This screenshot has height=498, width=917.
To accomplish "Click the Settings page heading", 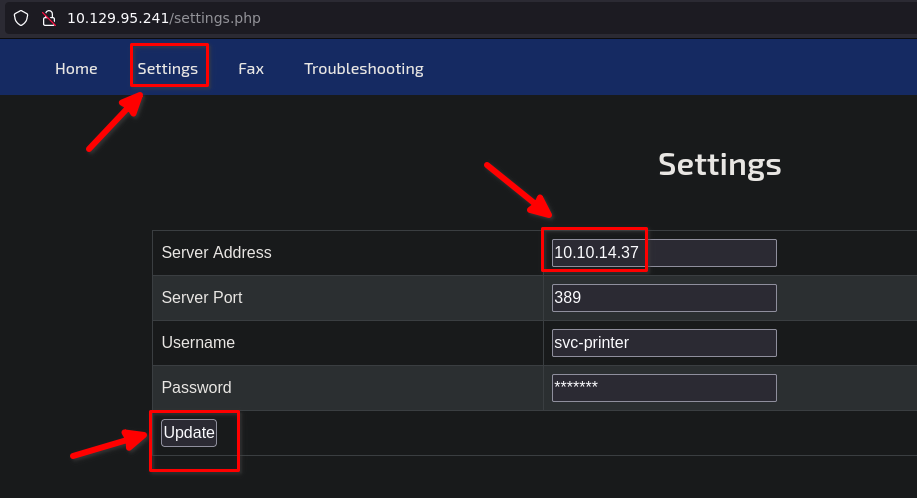I will 719,164.
